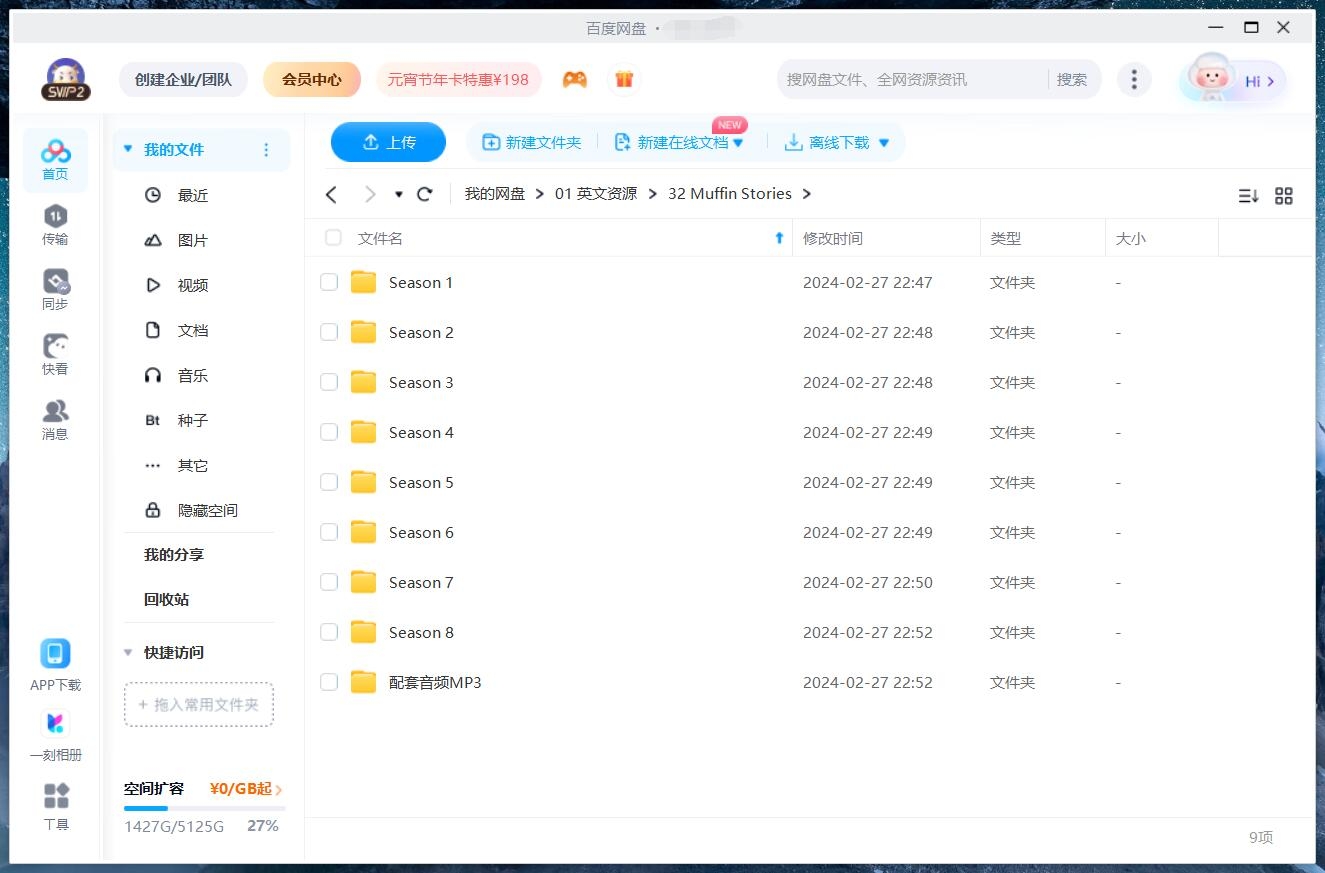Go to 01 英文资源 in the breadcrumb
The width and height of the screenshot is (1325, 873).
point(597,193)
